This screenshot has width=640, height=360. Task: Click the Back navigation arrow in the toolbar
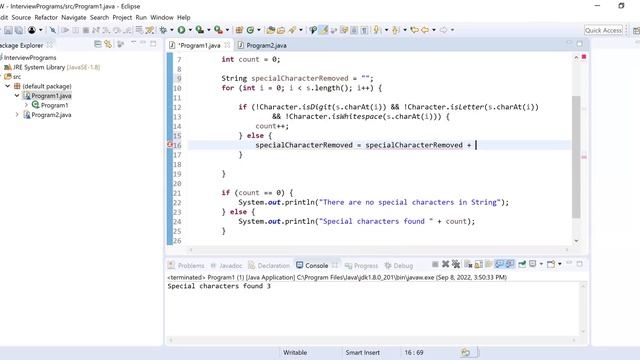pyautogui.click(x=425, y=30)
